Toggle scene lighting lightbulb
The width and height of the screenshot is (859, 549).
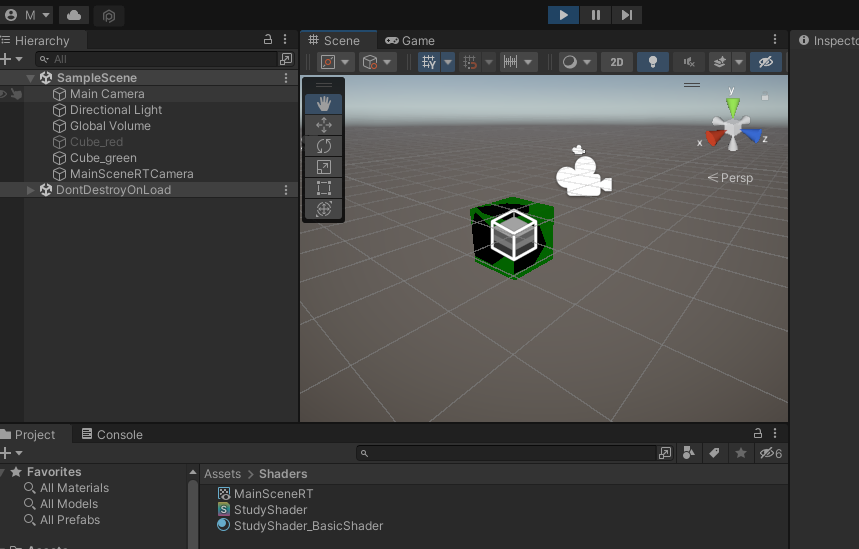pos(653,62)
